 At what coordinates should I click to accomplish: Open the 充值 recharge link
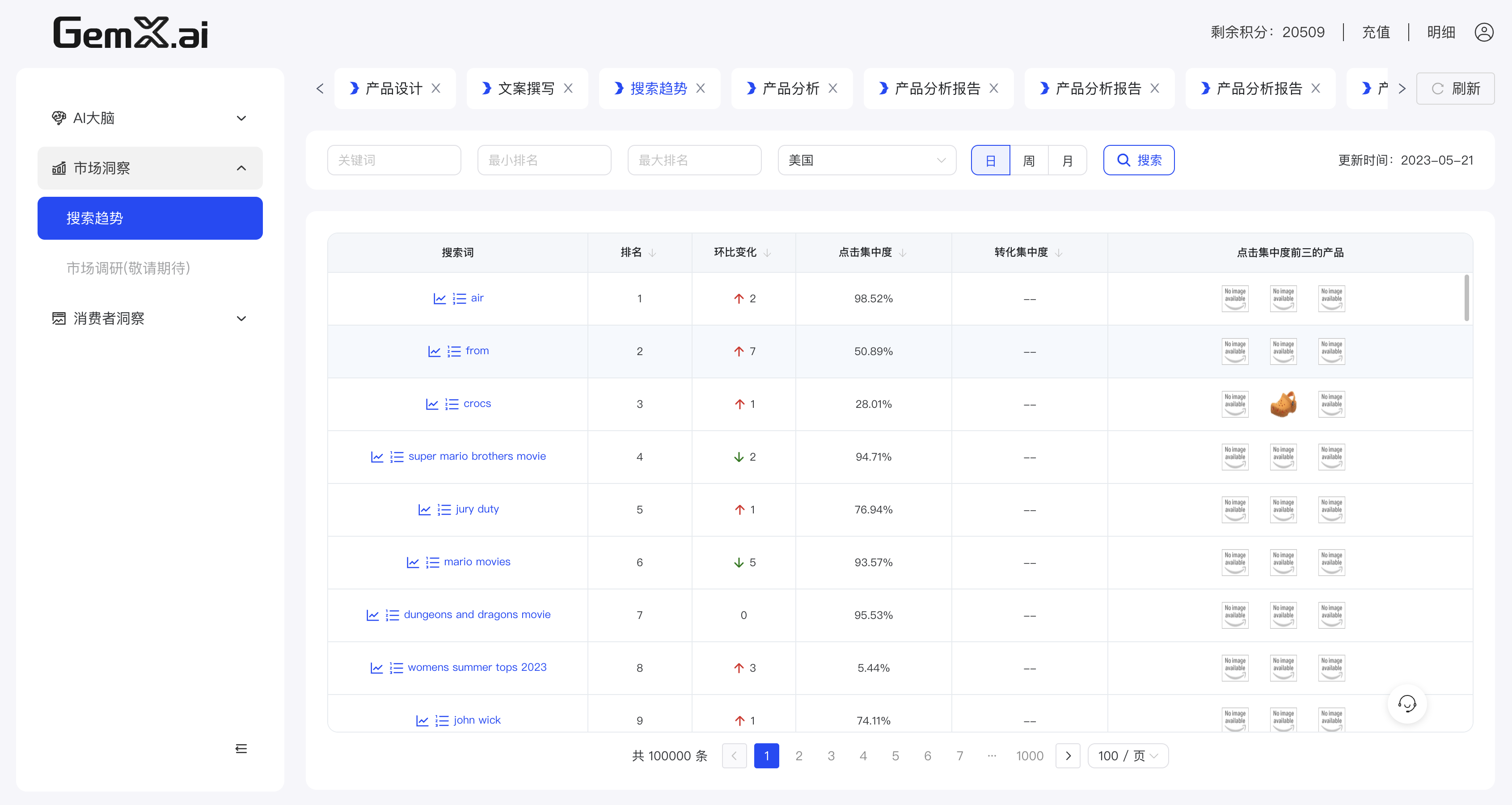[1376, 32]
